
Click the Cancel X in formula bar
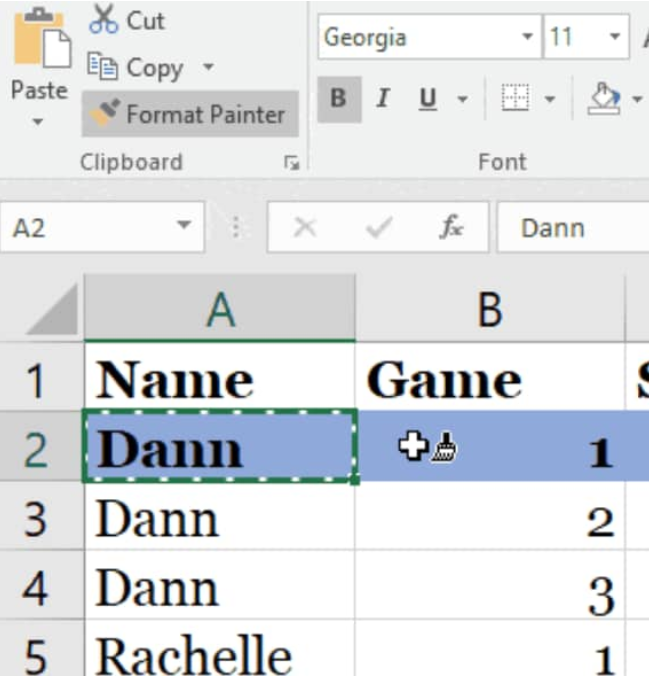304,227
